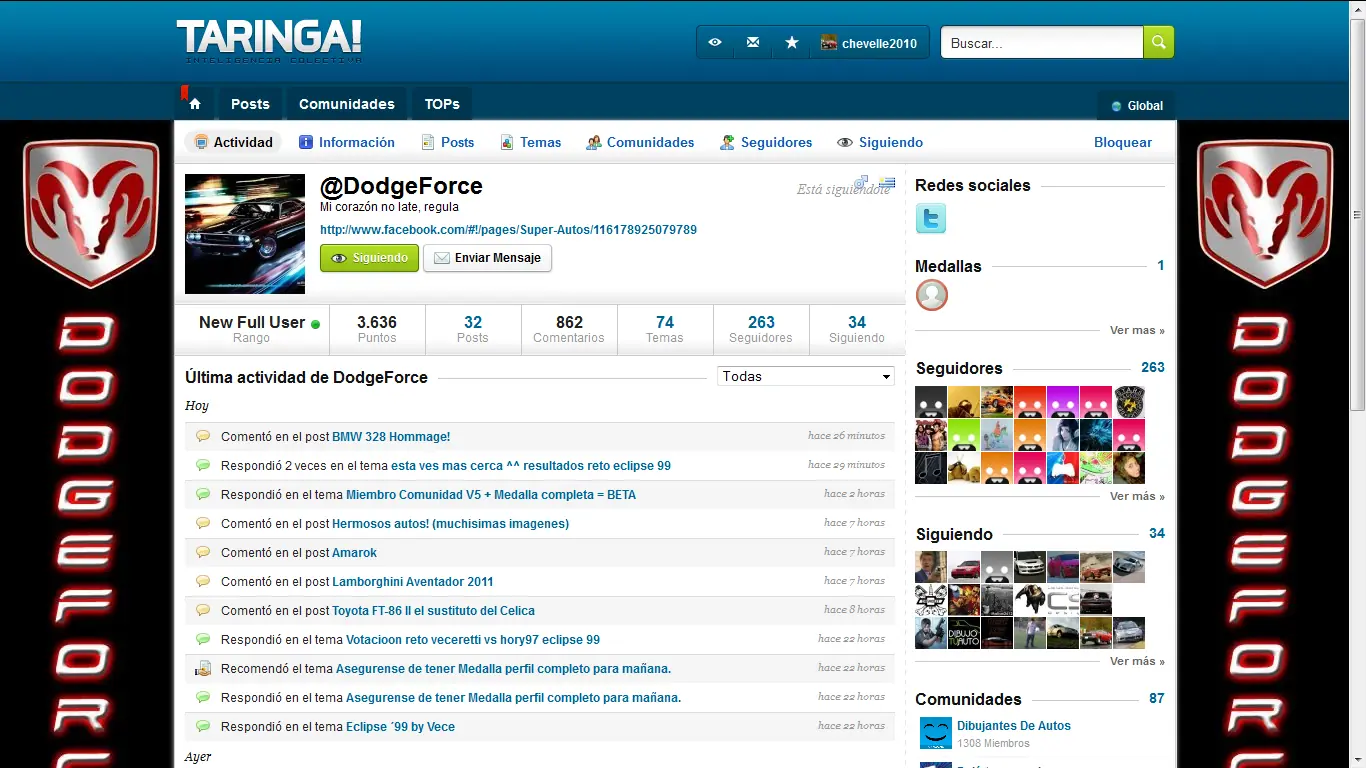The image size is (1366, 768).
Task: Click the chevelle2010 username in header
Action: click(x=879, y=44)
